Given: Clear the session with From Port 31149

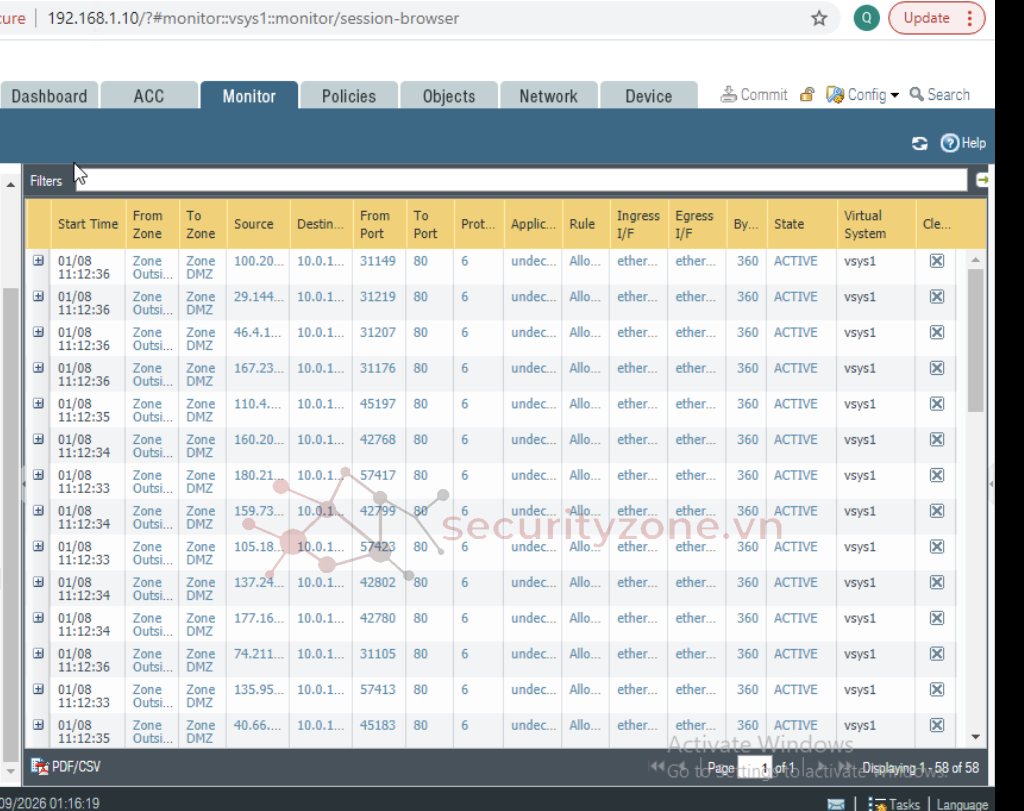Looking at the screenshot, I should (x=937, y=261).
